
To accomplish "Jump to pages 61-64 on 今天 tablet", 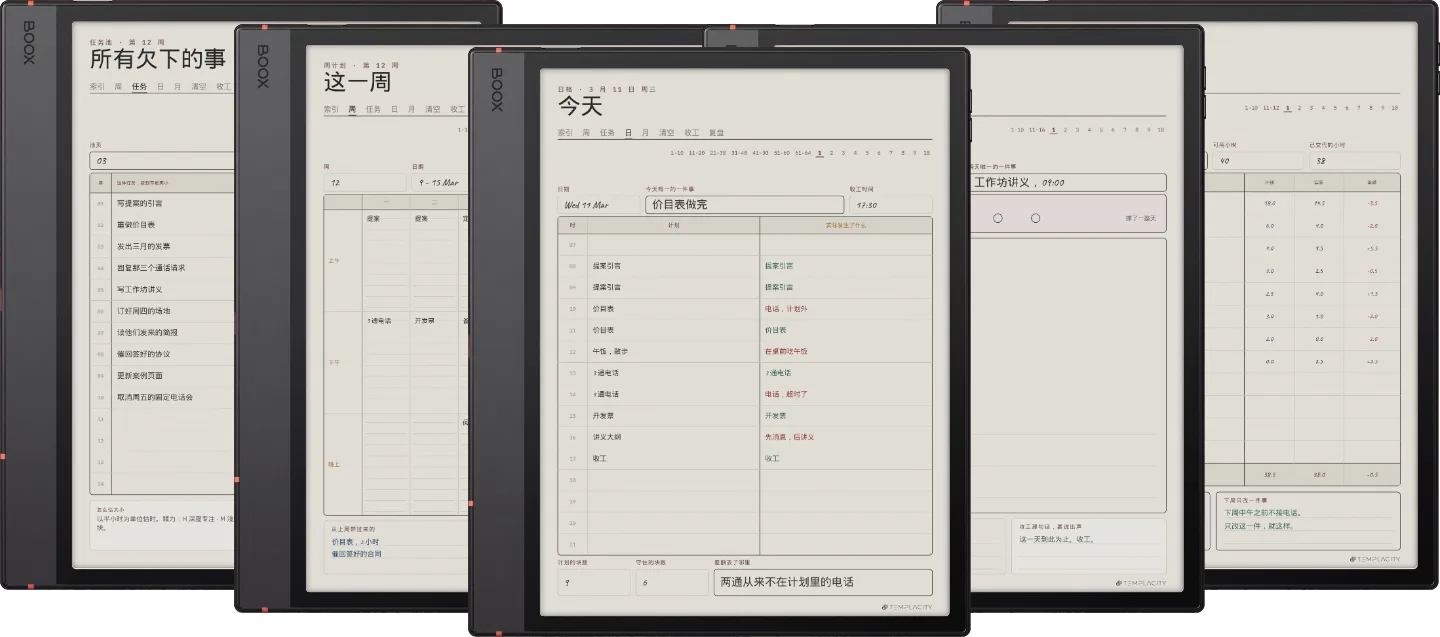I will click(x=802, y=153).
